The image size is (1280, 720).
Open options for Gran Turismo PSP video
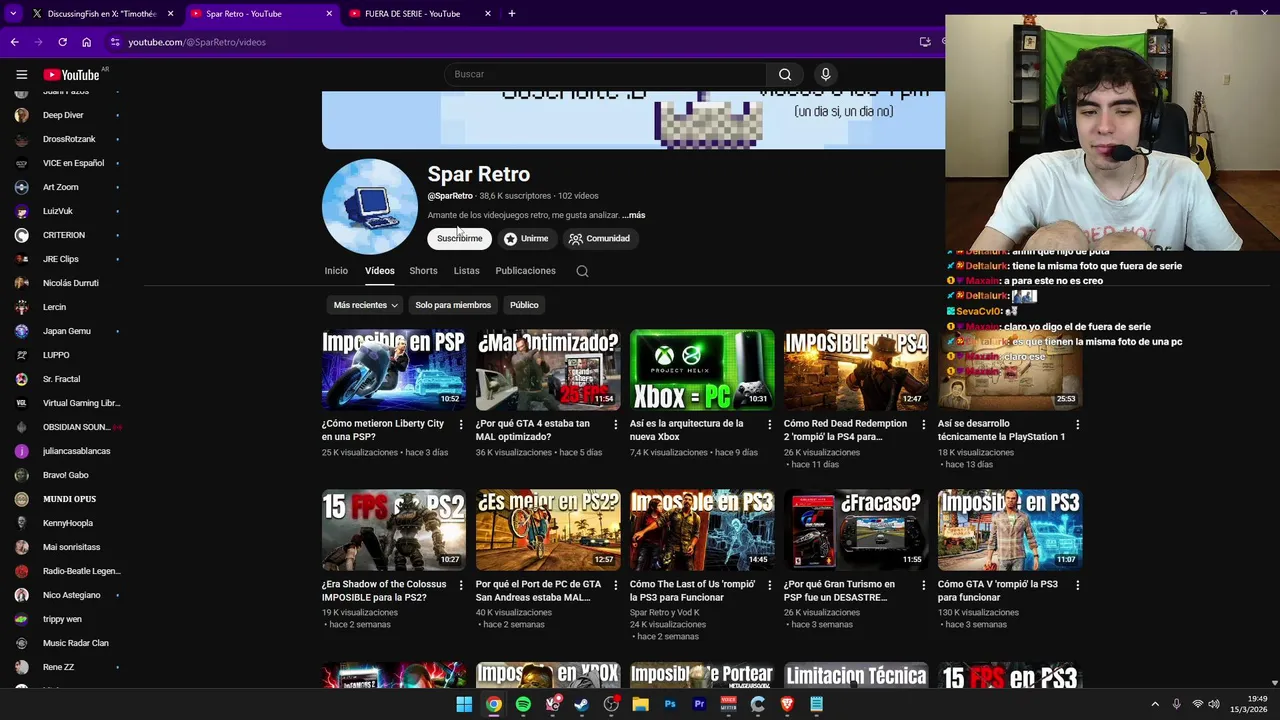point(923,585)
